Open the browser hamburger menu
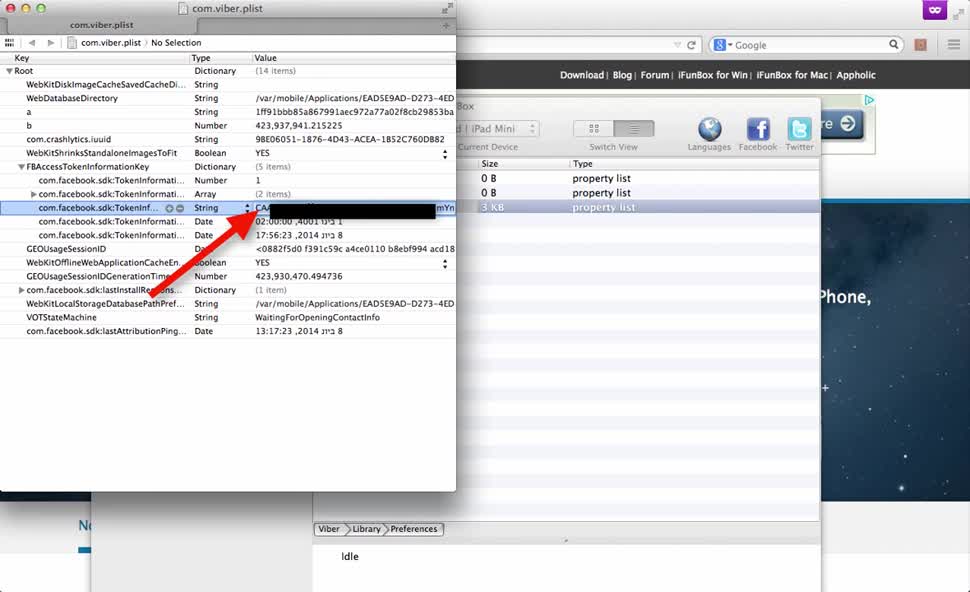The image size is (970, 592). [x=953, y=45]
